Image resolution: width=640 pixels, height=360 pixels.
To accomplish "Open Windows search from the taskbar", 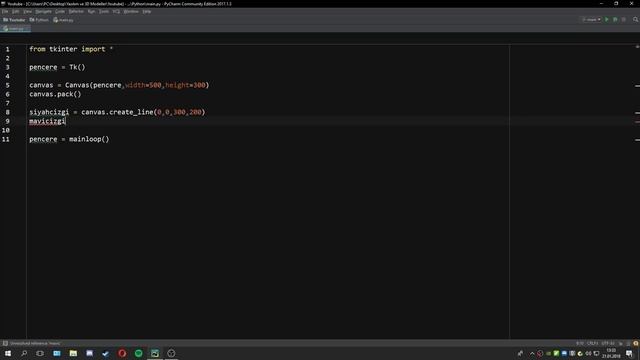I will pyautogui.click(x=24, y=353).
